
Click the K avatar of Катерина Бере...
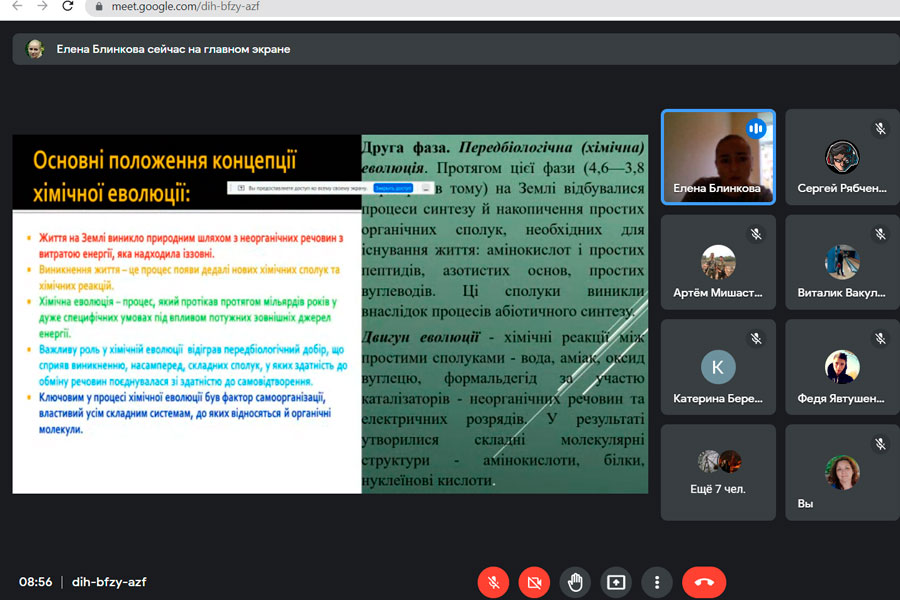718,367
